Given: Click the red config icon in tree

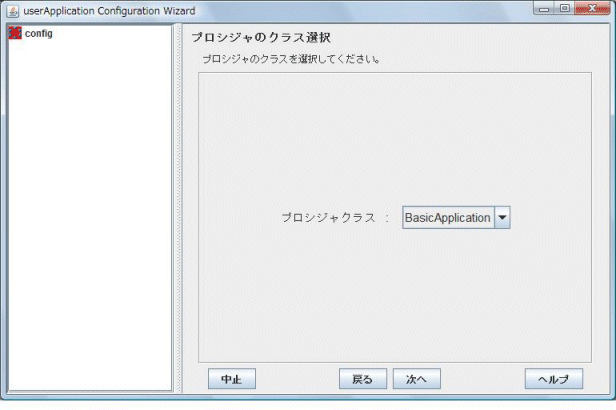Looking at the screenshot, I should 15,33.
